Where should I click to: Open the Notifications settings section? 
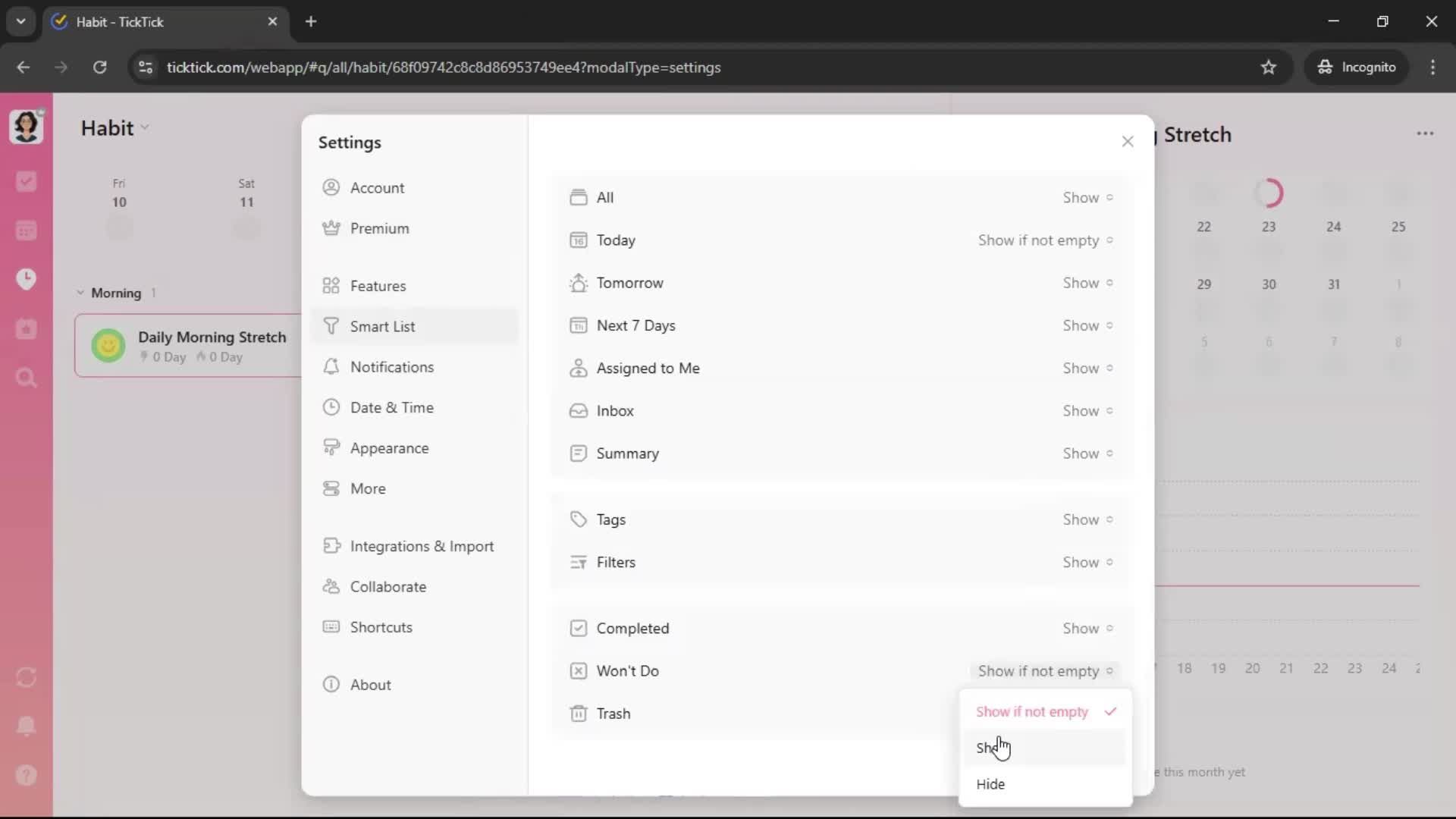[391, 367]
